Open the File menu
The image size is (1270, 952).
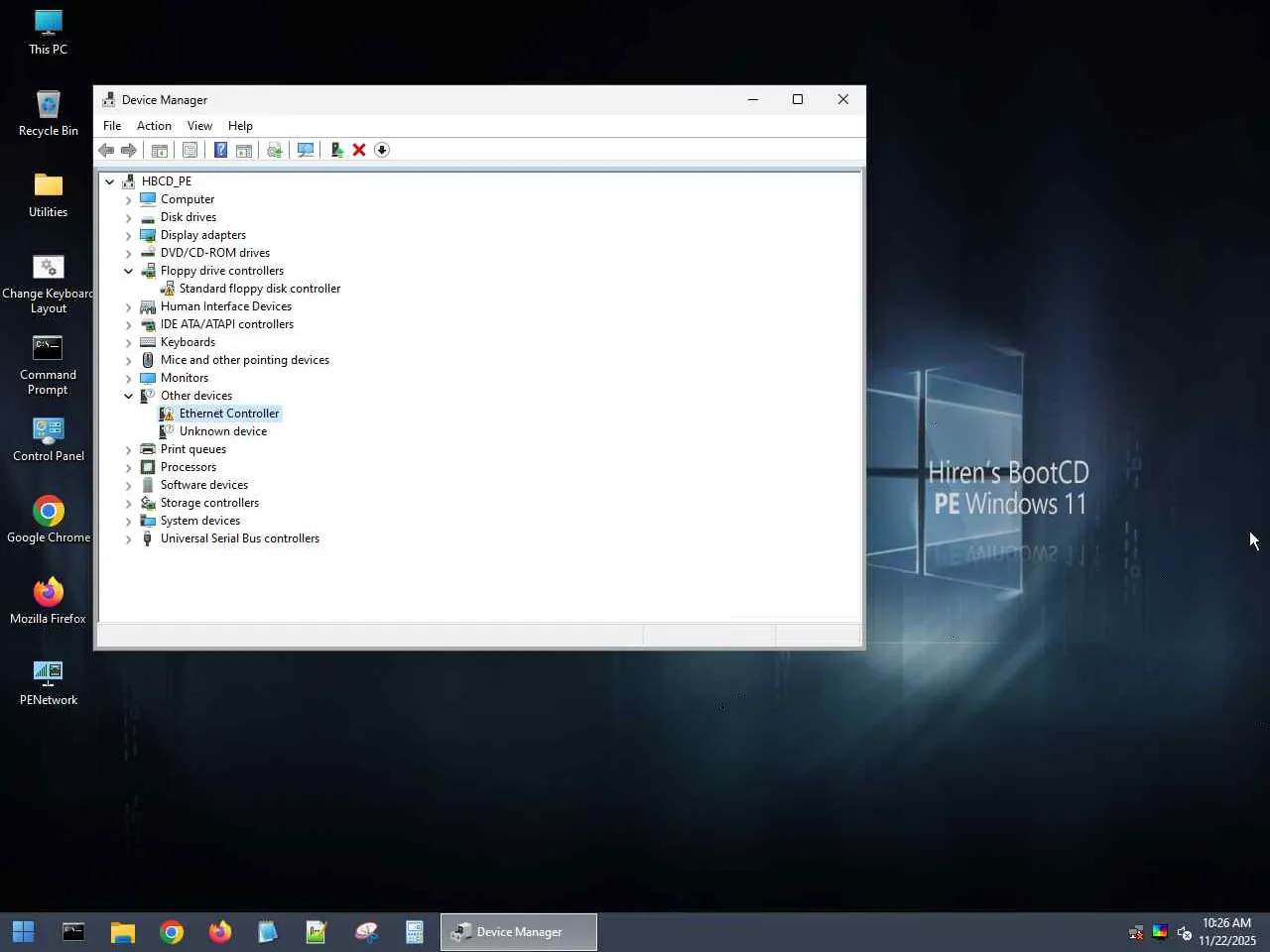tap(112, 126)
